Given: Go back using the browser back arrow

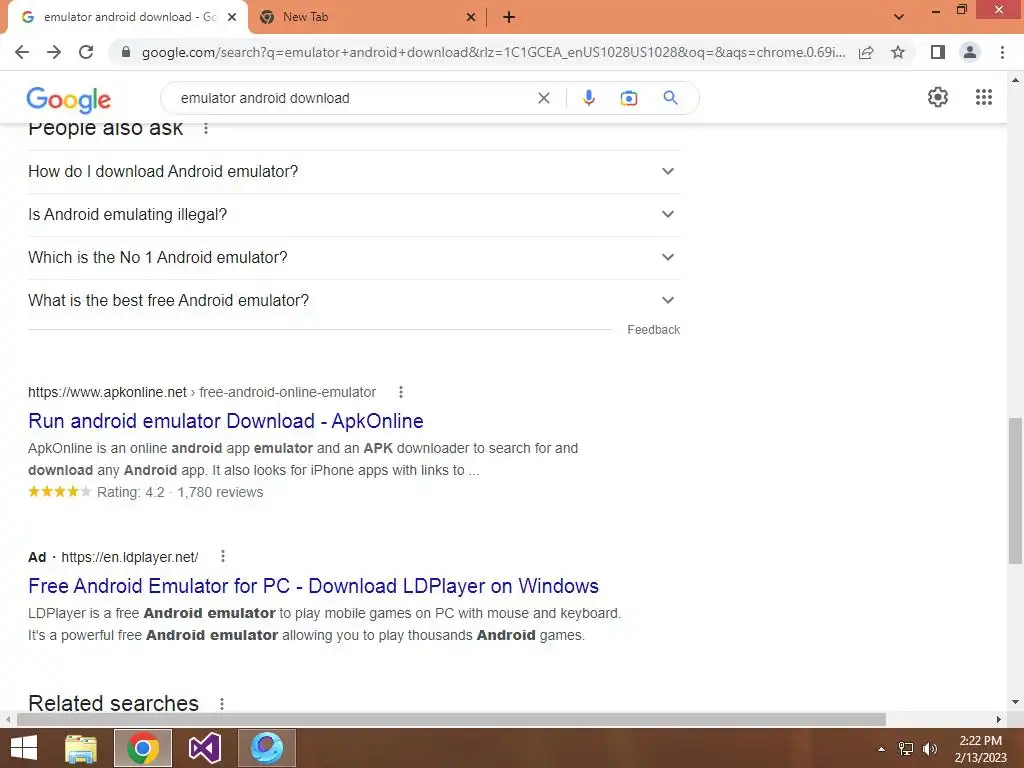Looking at the screenshot, I should pyautogui.click(x=22, y=52).
